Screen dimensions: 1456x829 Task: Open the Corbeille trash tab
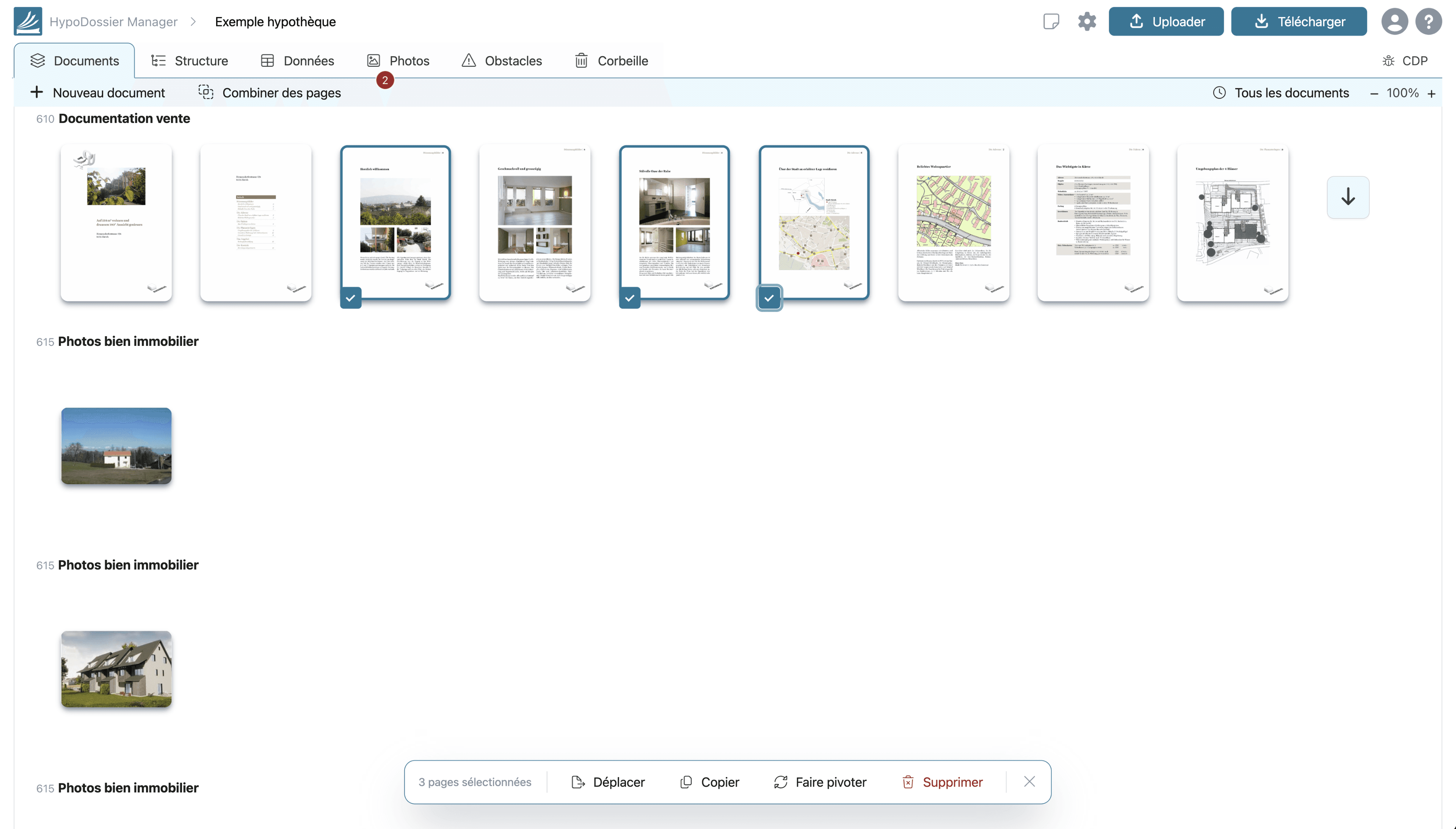tap(611, 61)
